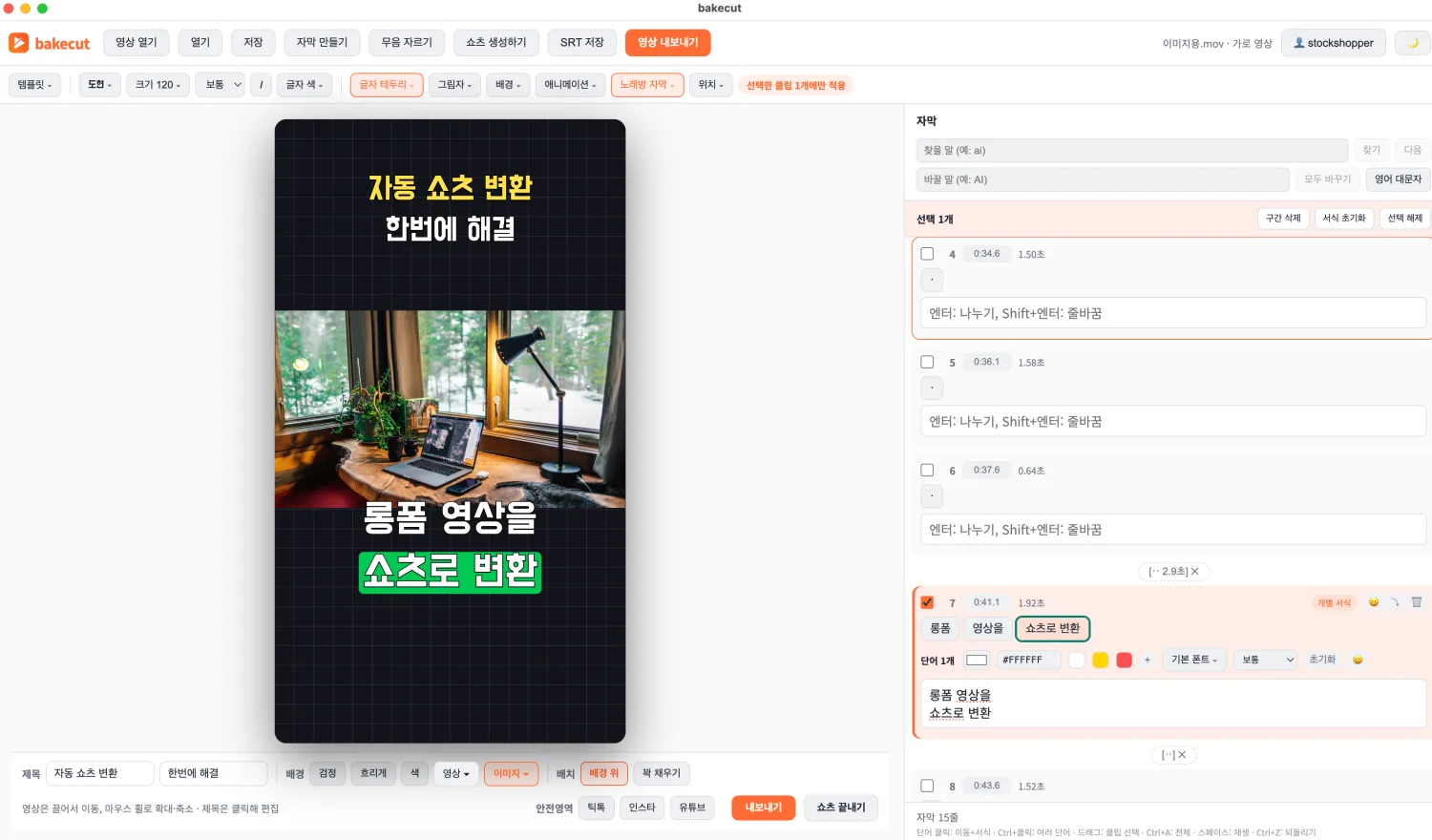The width and height of the screenshot is (1432, 840).
Task: Open the 템플릿 dropdown
Action: pos(35,85)
